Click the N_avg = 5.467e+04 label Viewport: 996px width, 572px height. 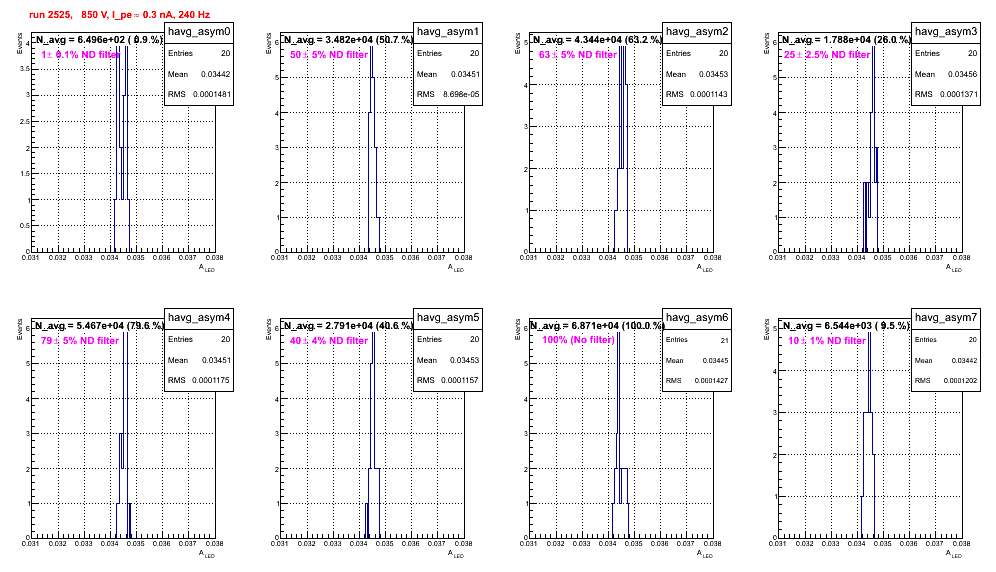click(99, 325)
